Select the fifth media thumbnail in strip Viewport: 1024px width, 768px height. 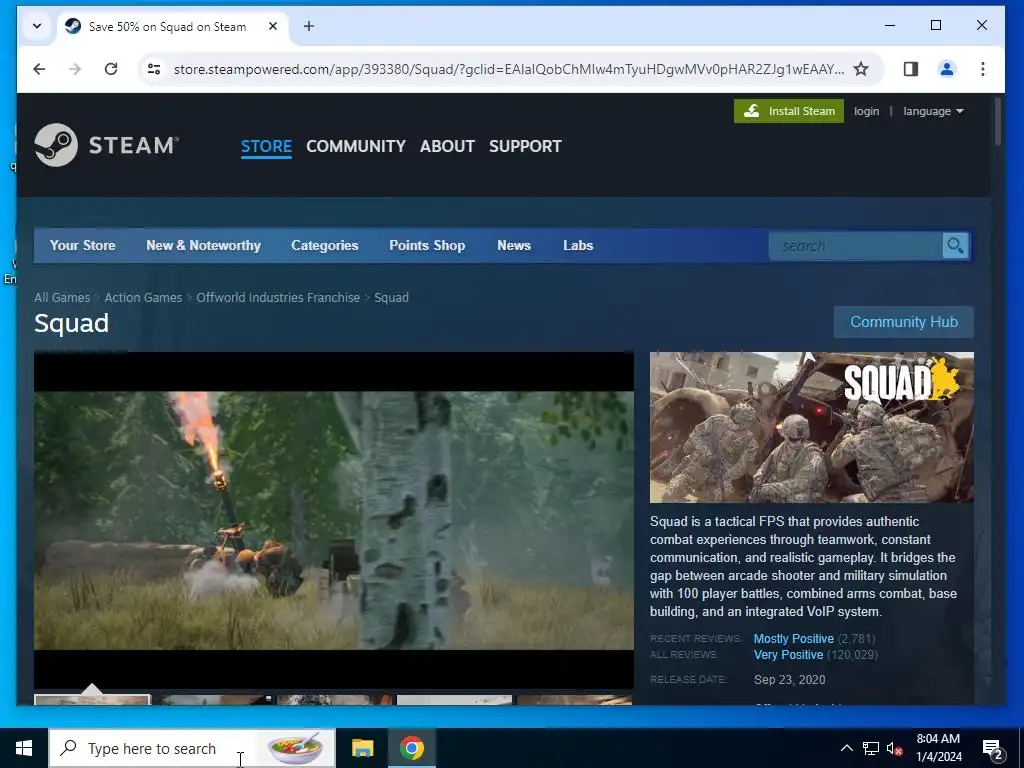pos(575,700)
